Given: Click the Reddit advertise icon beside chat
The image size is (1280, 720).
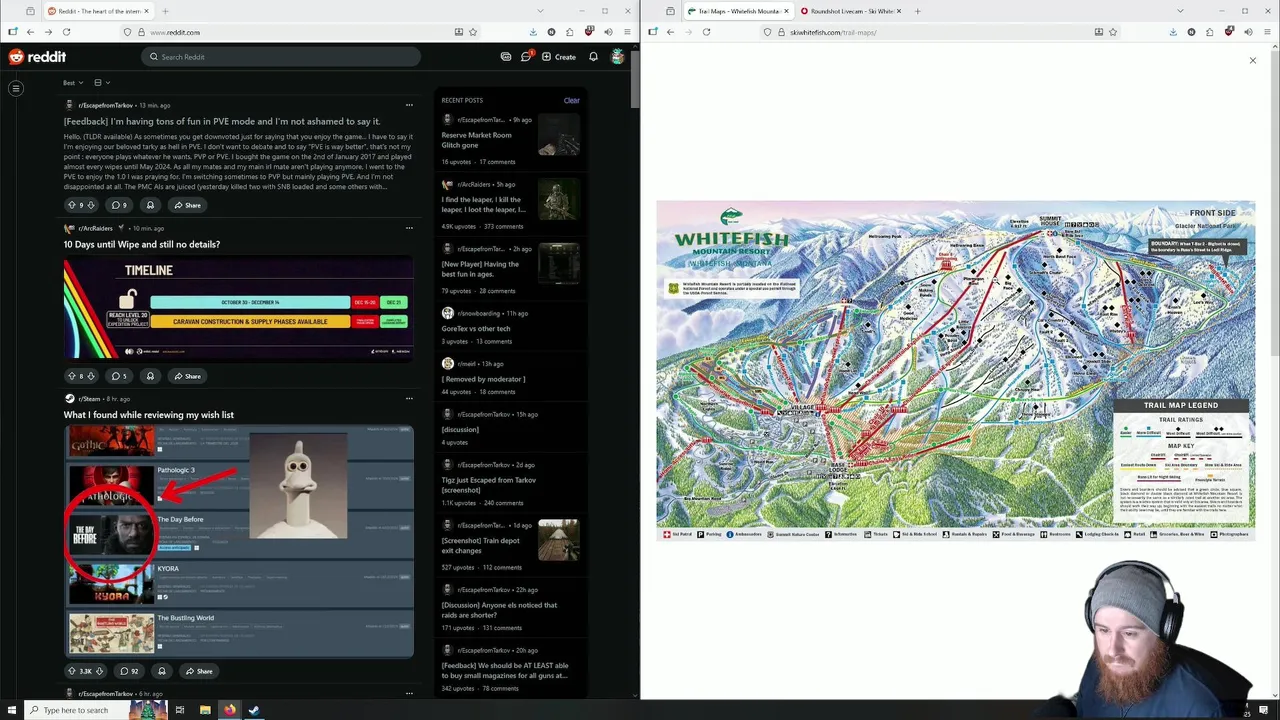Looking at the screenshot, I should (x=506, y=57).
